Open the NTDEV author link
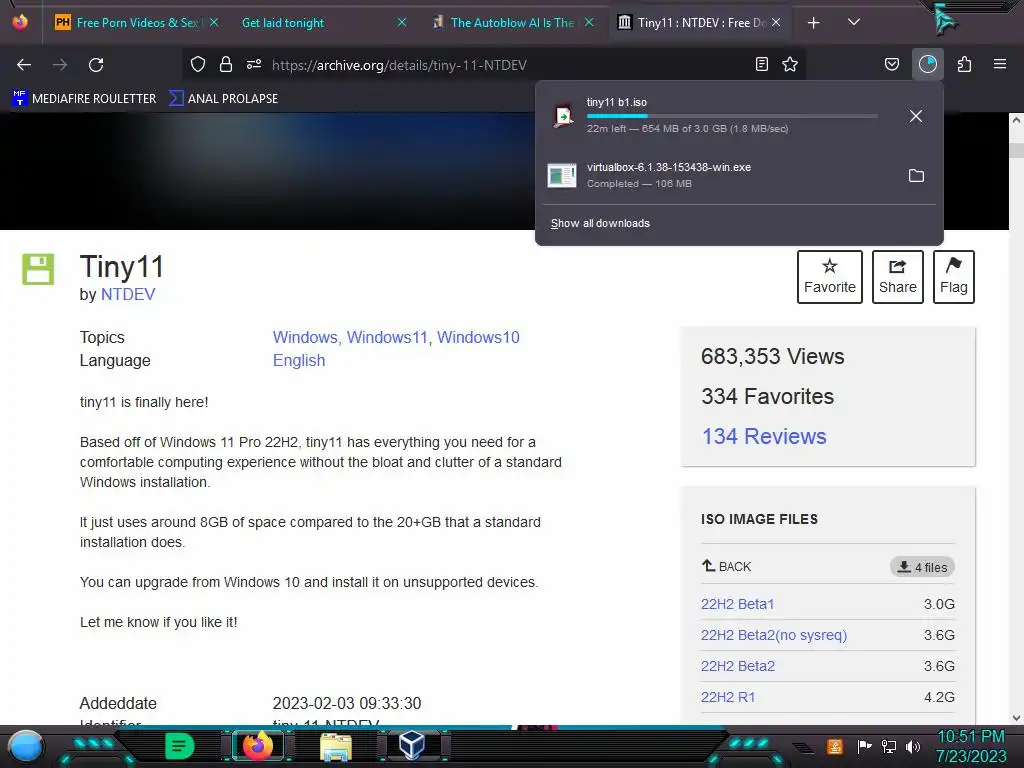 coord(128,295)
